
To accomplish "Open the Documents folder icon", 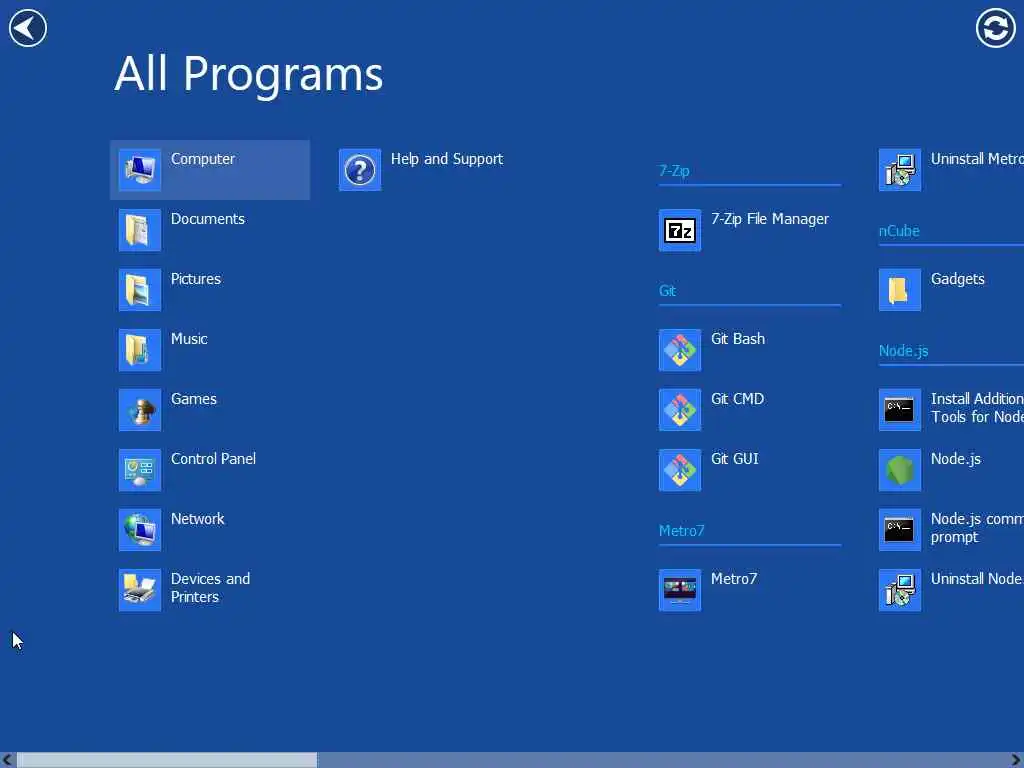I will coord(140,230).
